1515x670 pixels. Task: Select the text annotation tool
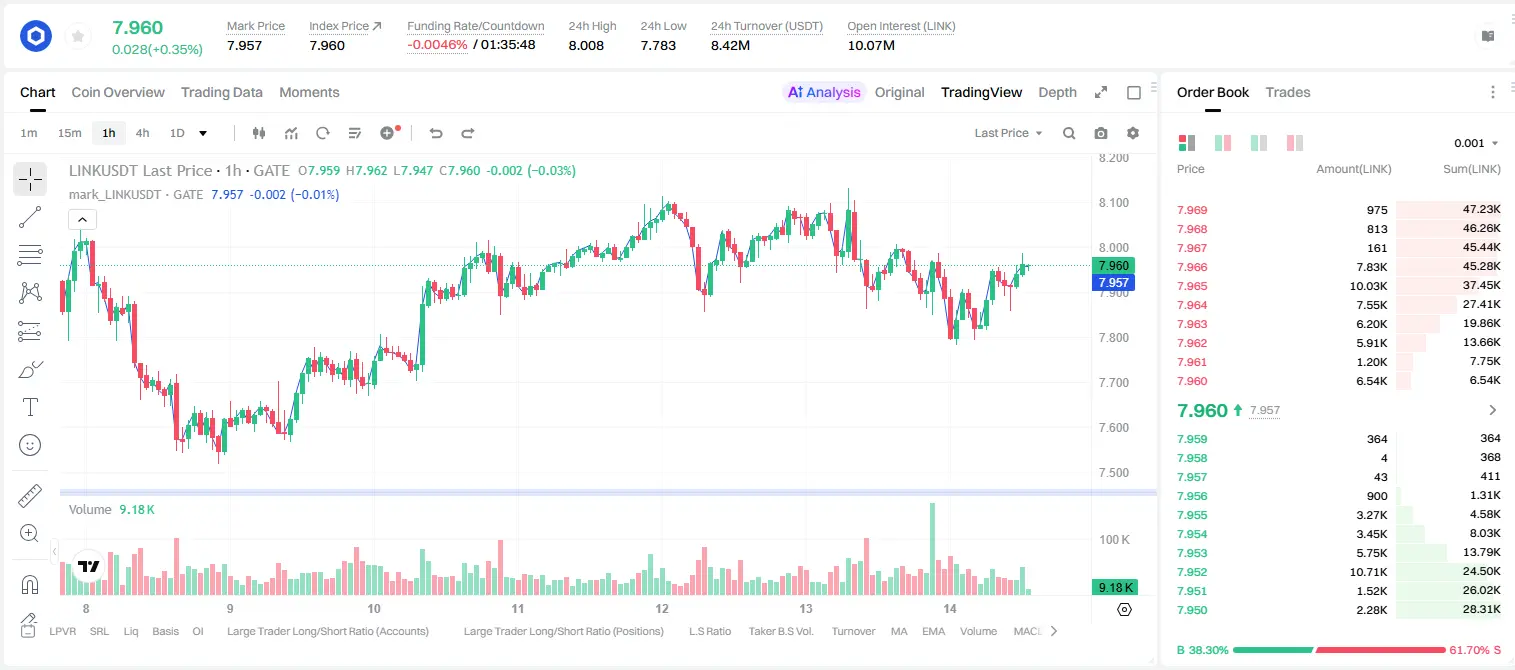pyautogui.click(x=30, y=407)
